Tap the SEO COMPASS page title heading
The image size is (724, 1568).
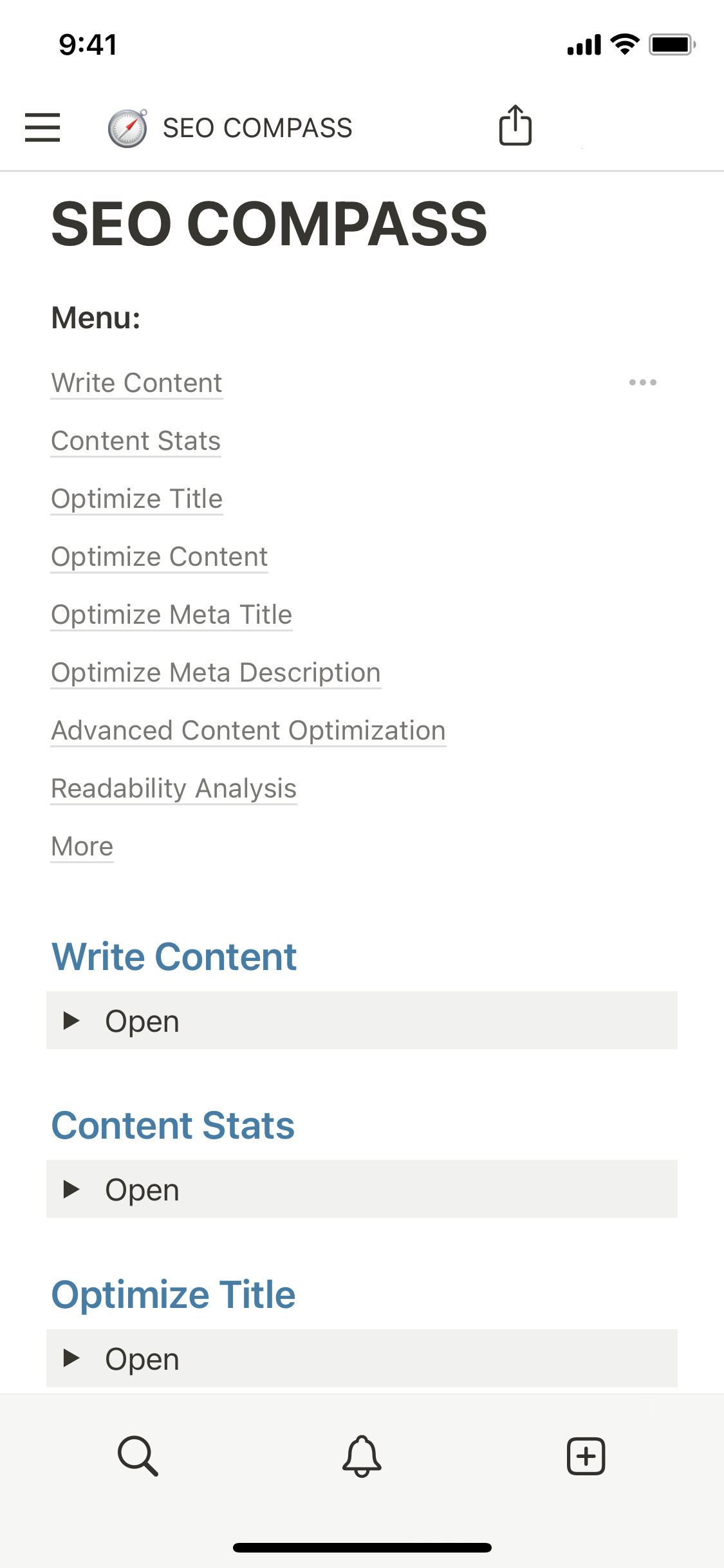[x=269, y=223]
